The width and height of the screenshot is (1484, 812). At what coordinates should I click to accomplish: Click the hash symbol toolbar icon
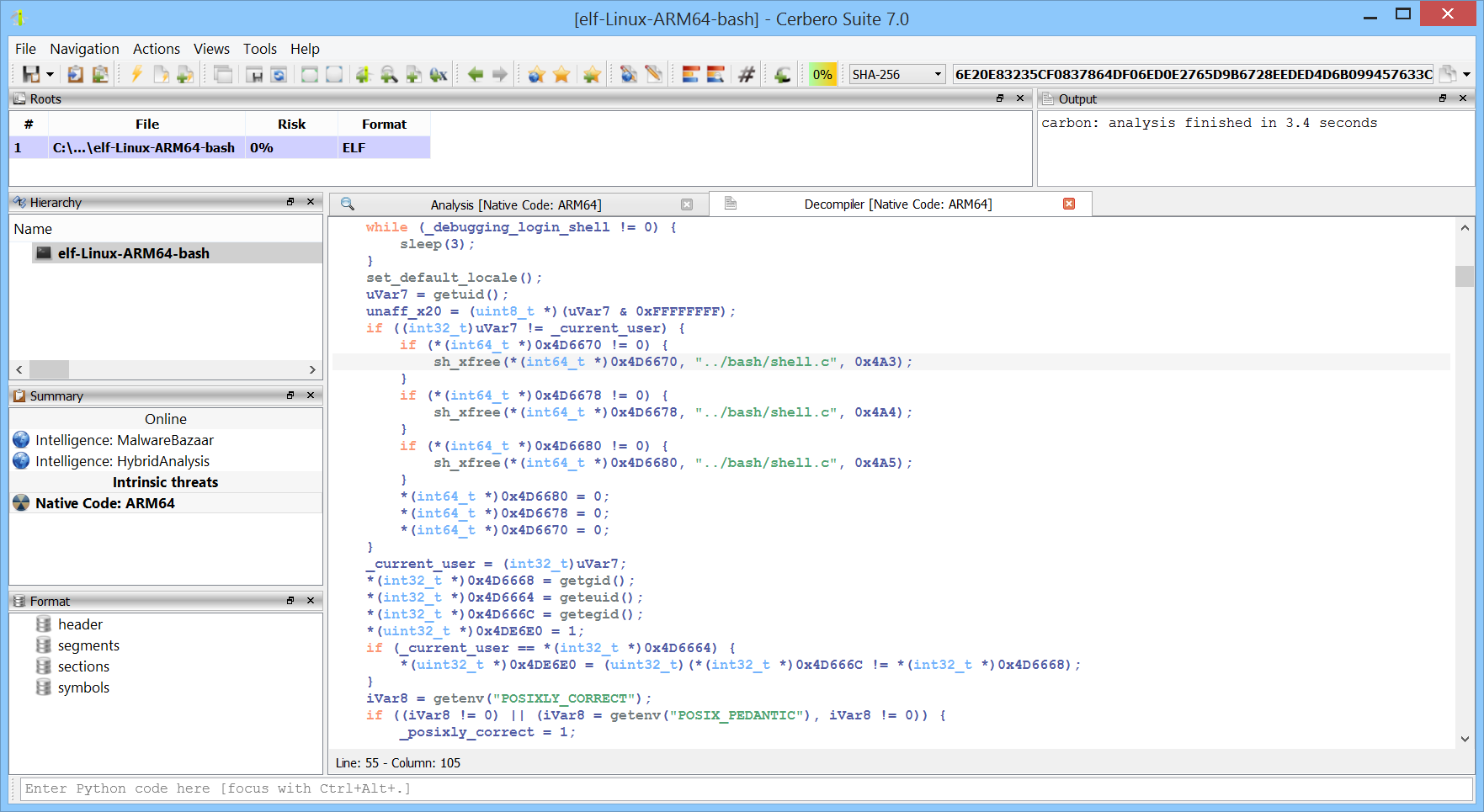click(x=746, y=74)
